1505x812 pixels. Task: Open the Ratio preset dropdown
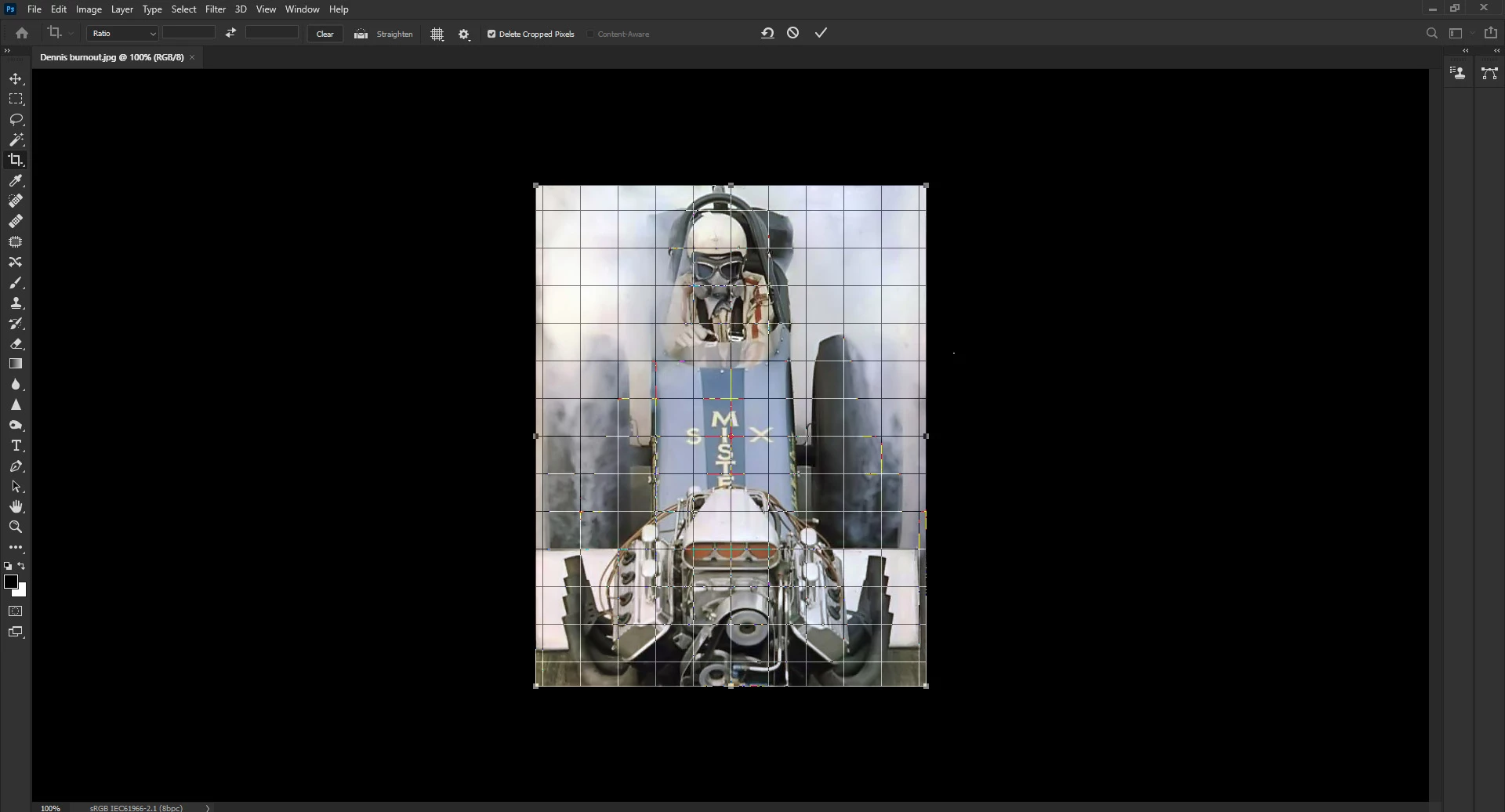pyautogui.click(x=123, y=34)
